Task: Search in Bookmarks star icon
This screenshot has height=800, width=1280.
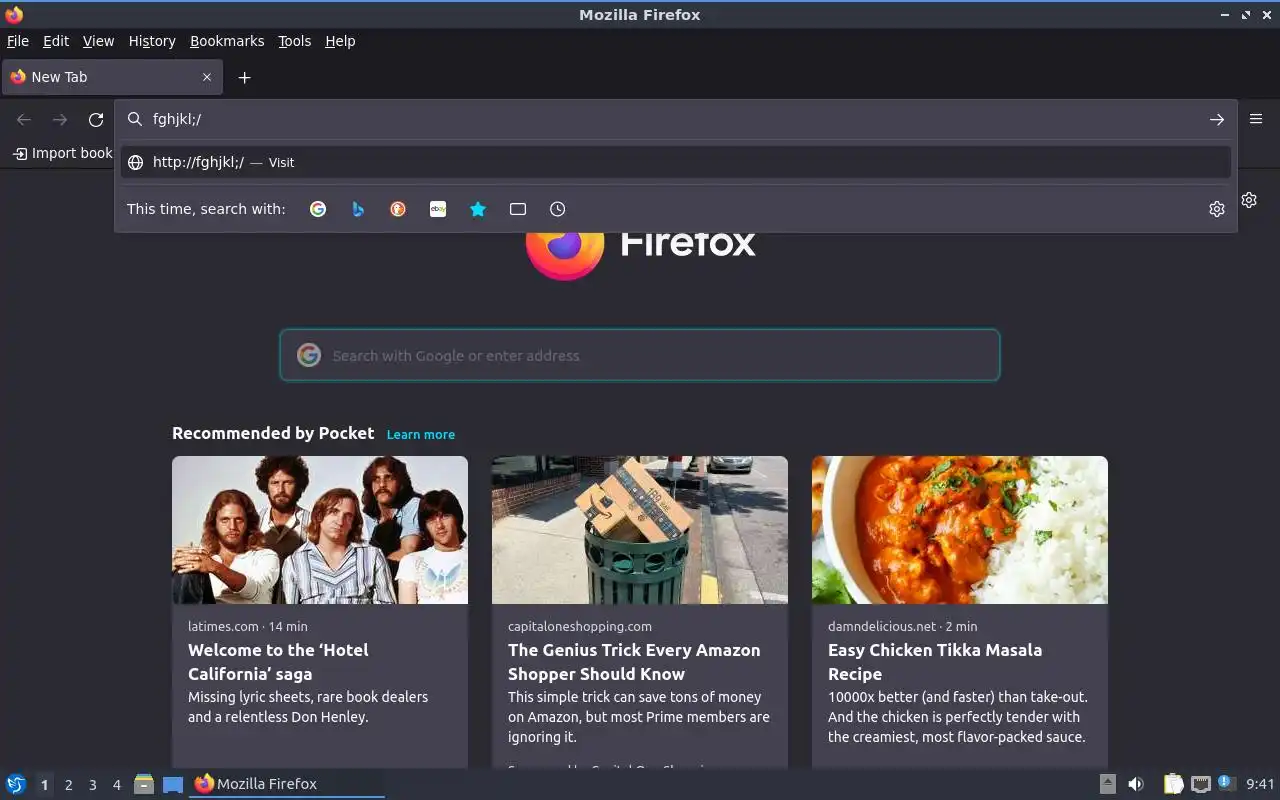Action: point(478,209)
